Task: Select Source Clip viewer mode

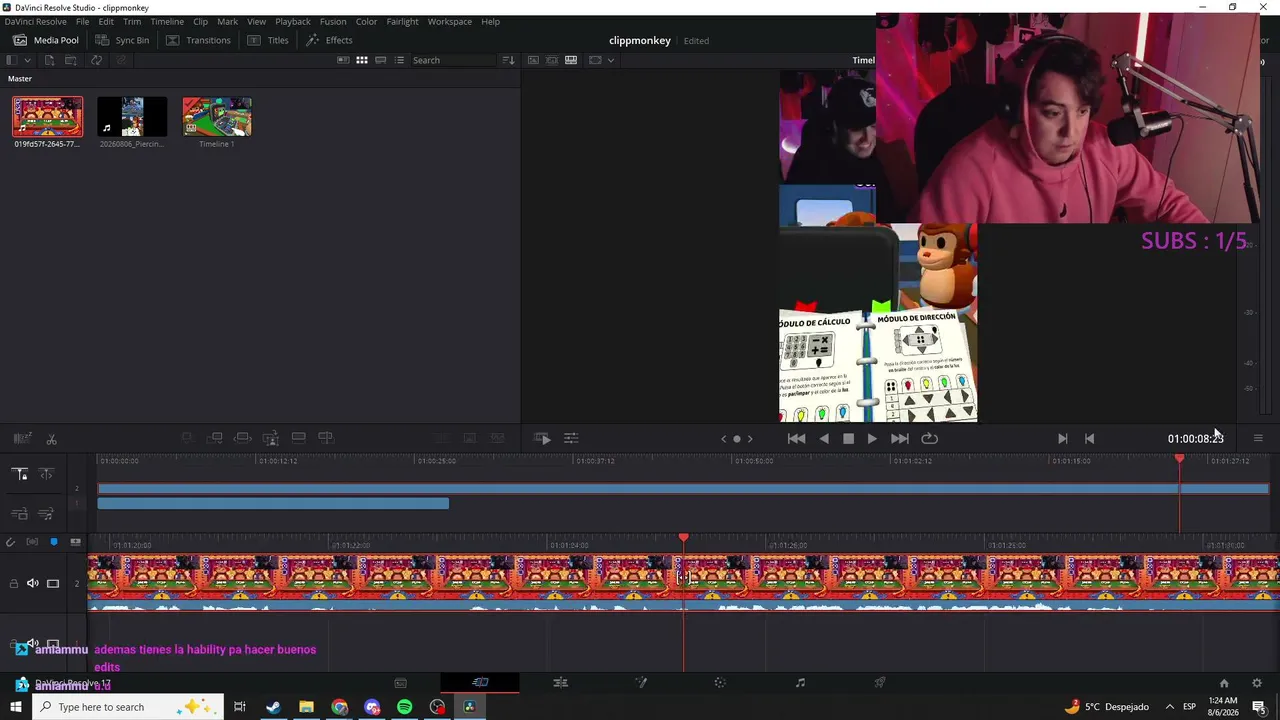Action: tap(533, 60)
